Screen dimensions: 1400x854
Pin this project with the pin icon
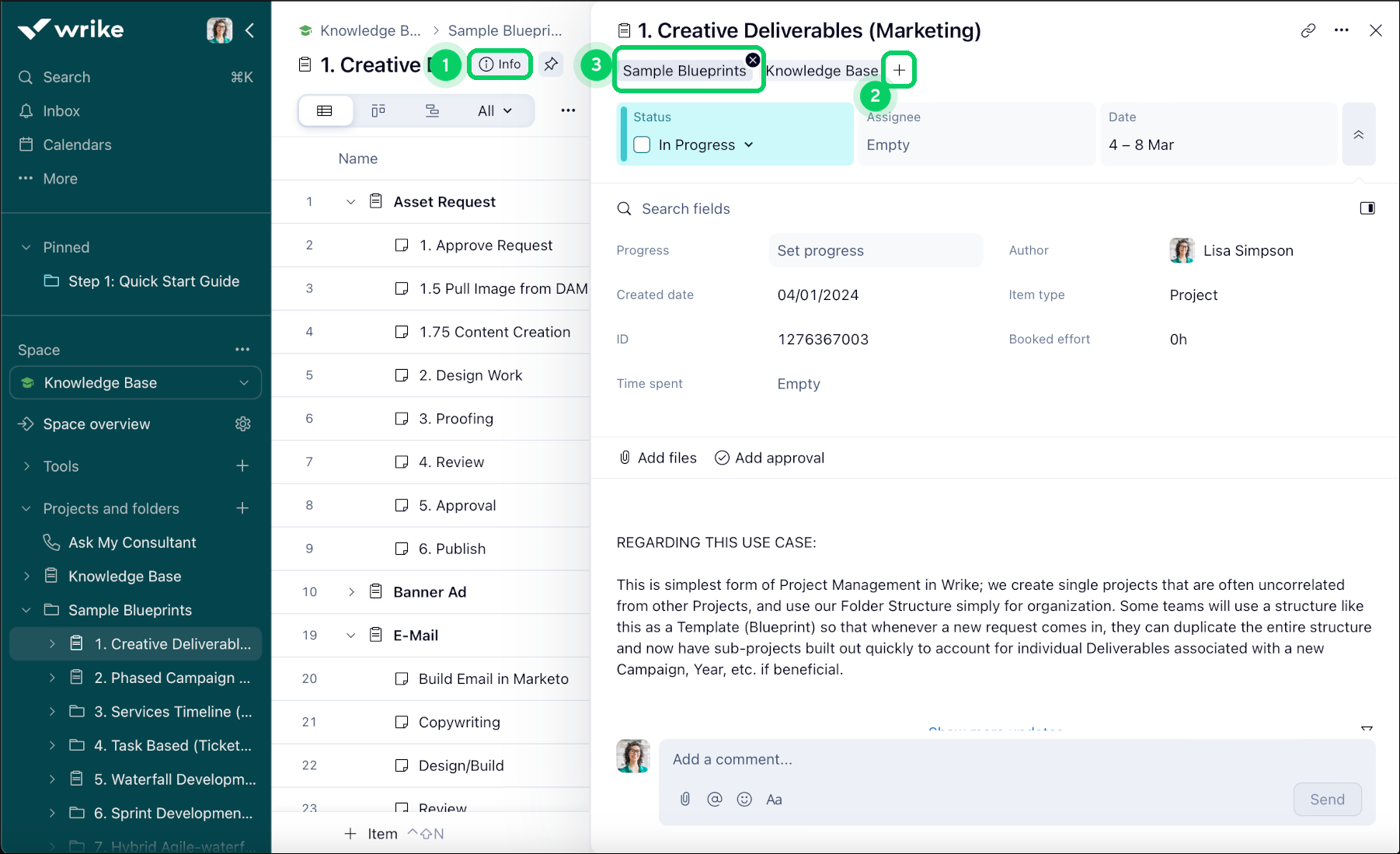(x=551, y=64)
